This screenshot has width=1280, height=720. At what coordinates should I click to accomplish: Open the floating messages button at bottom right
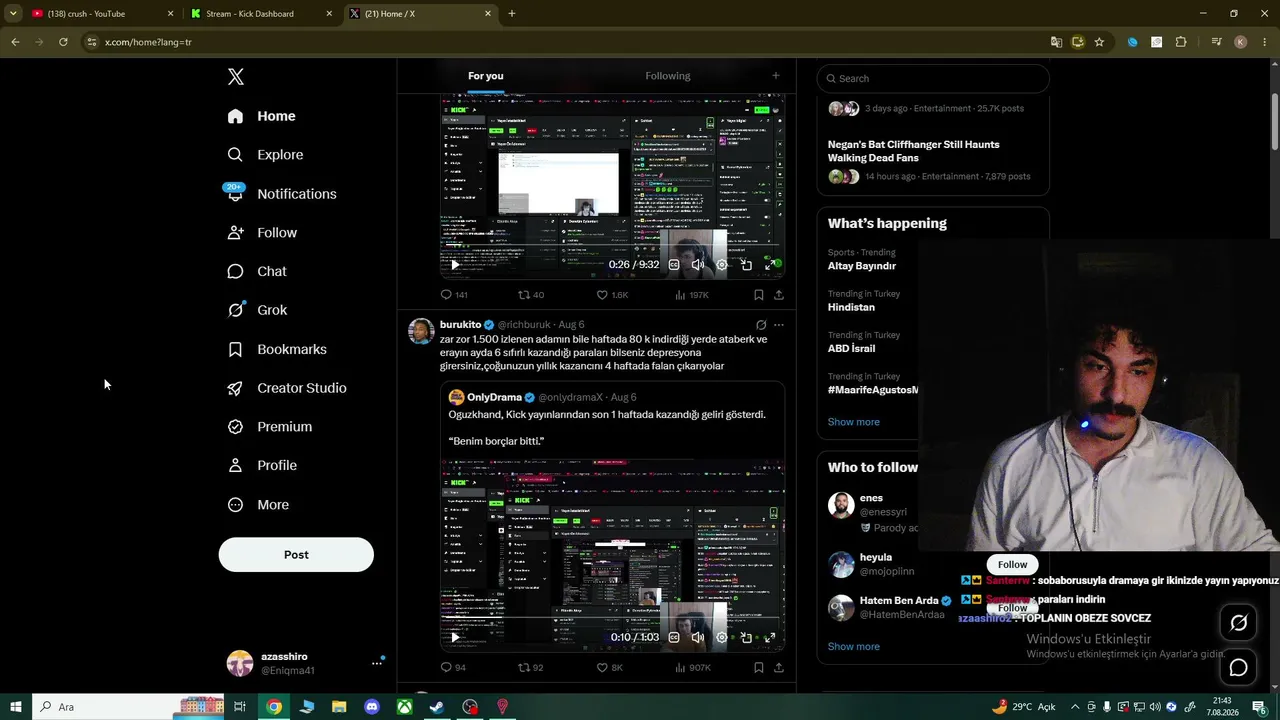(x=1238, y=667)
